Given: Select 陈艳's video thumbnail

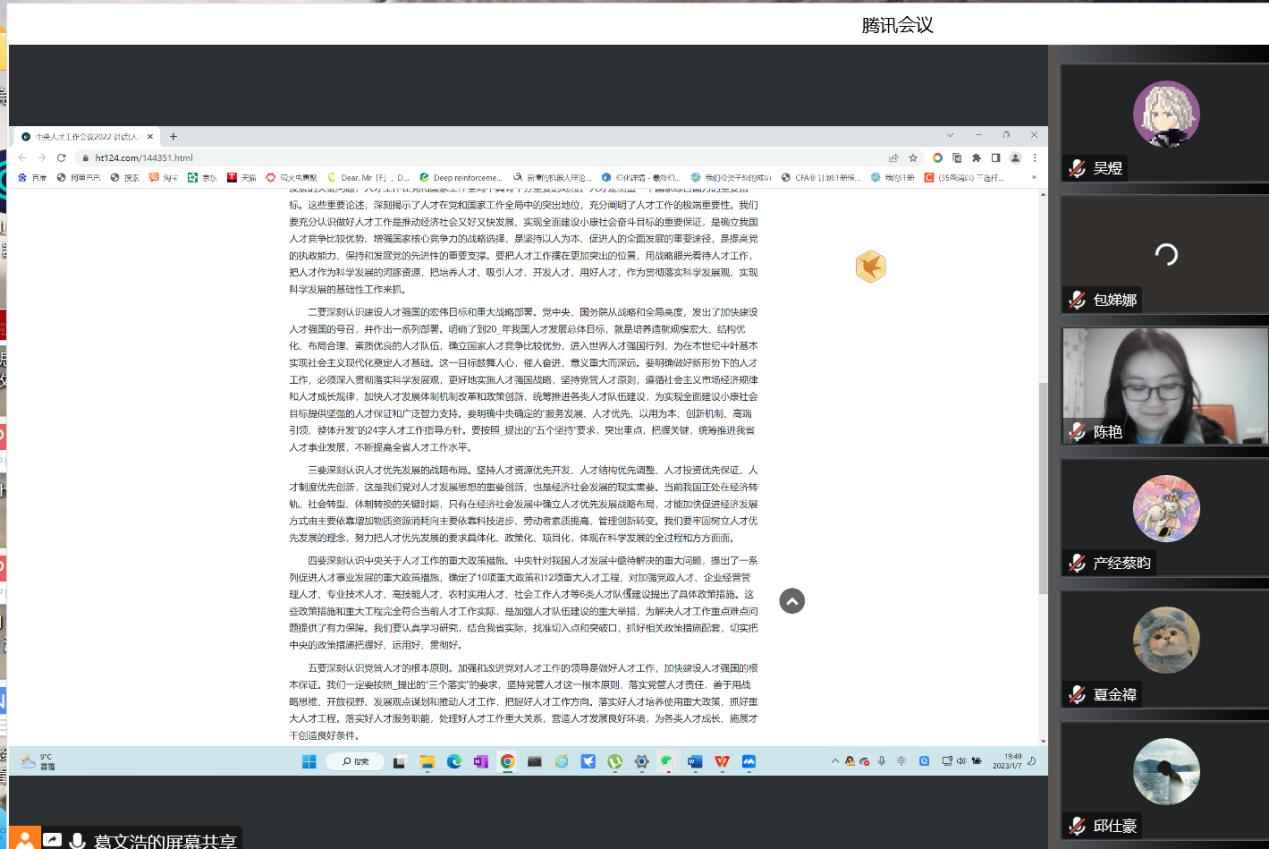Looking at the screenshot, I should tap(1164, 385).
